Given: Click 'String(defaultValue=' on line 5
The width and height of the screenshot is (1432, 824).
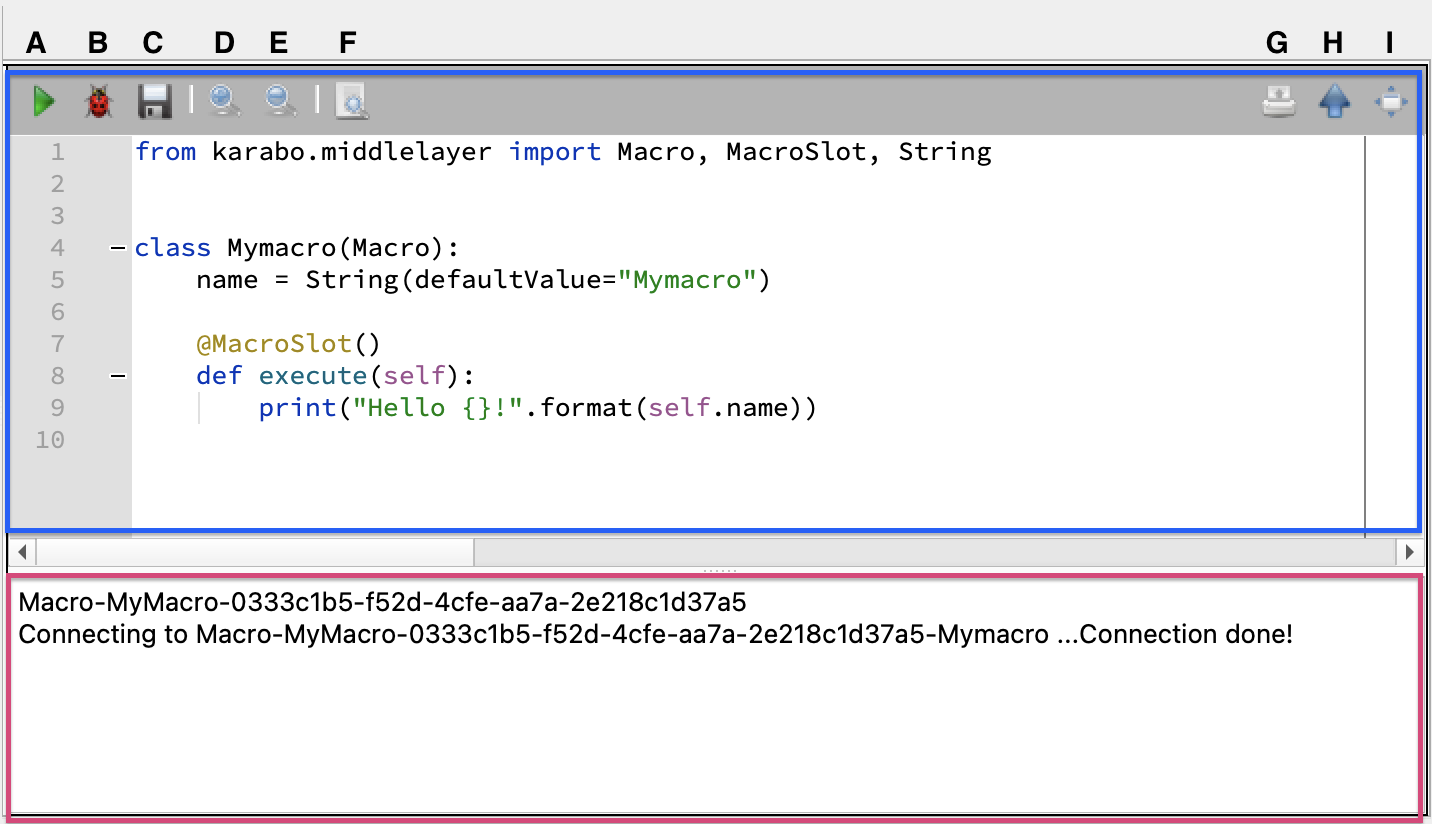Looking at the screenshot, I should coord(461,280).
